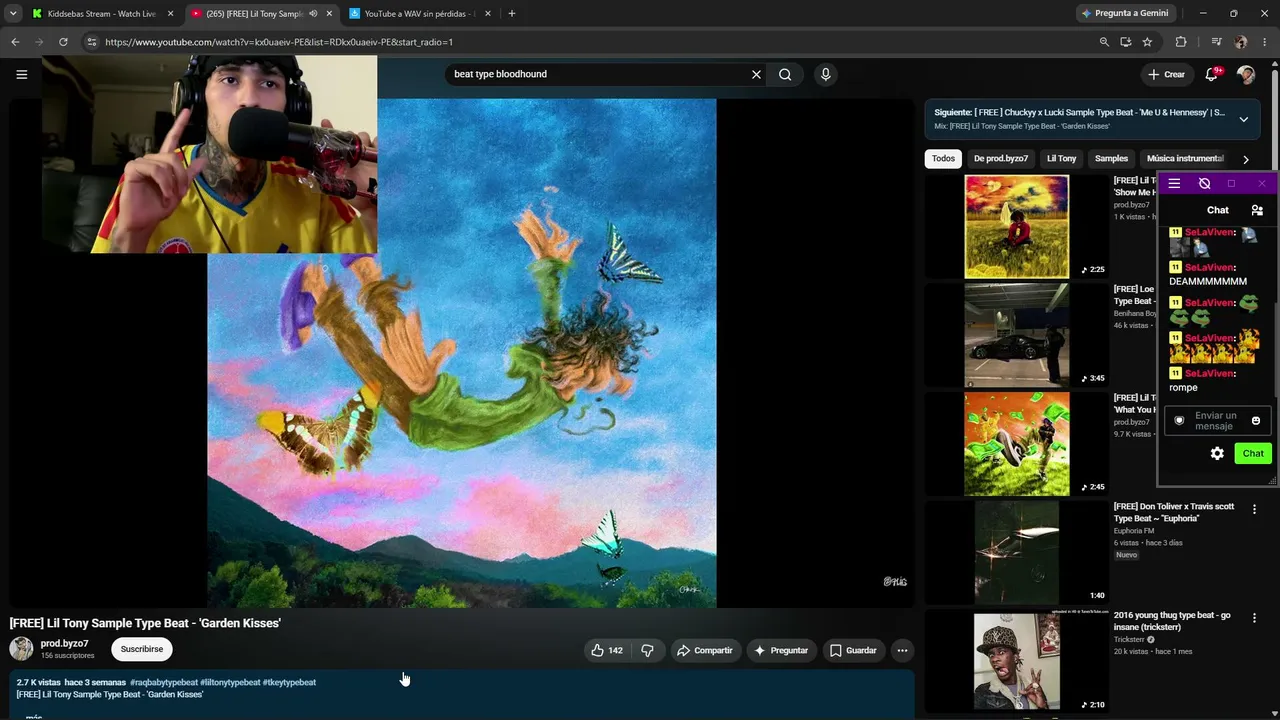Open the YouTube account avatar menu
Screen dimensions: 1280x720
pos(1245,74)
